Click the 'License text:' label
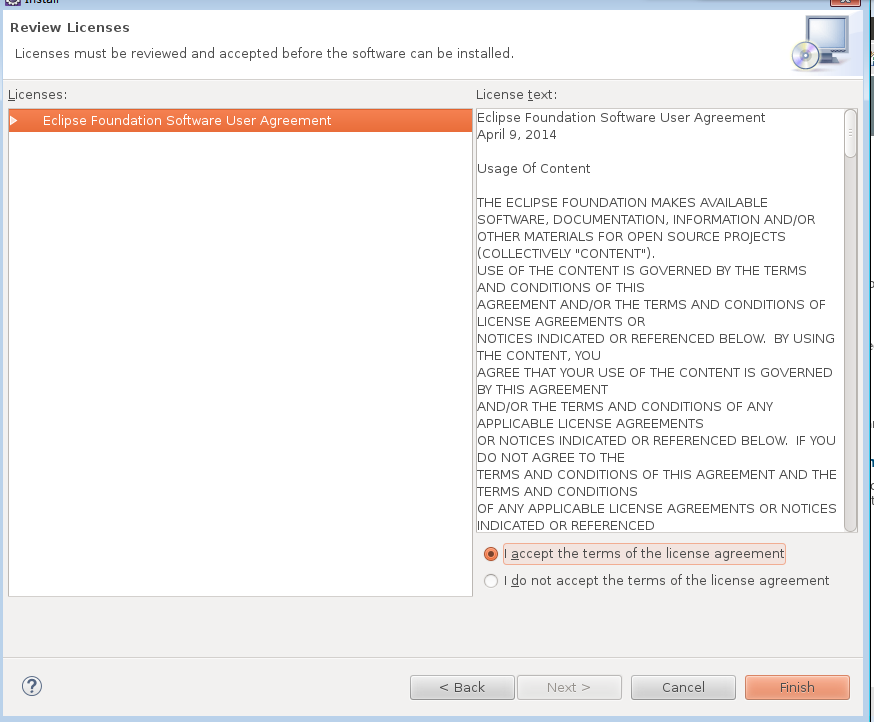Screen dimensions: 874x722 [x=516, y=94]
